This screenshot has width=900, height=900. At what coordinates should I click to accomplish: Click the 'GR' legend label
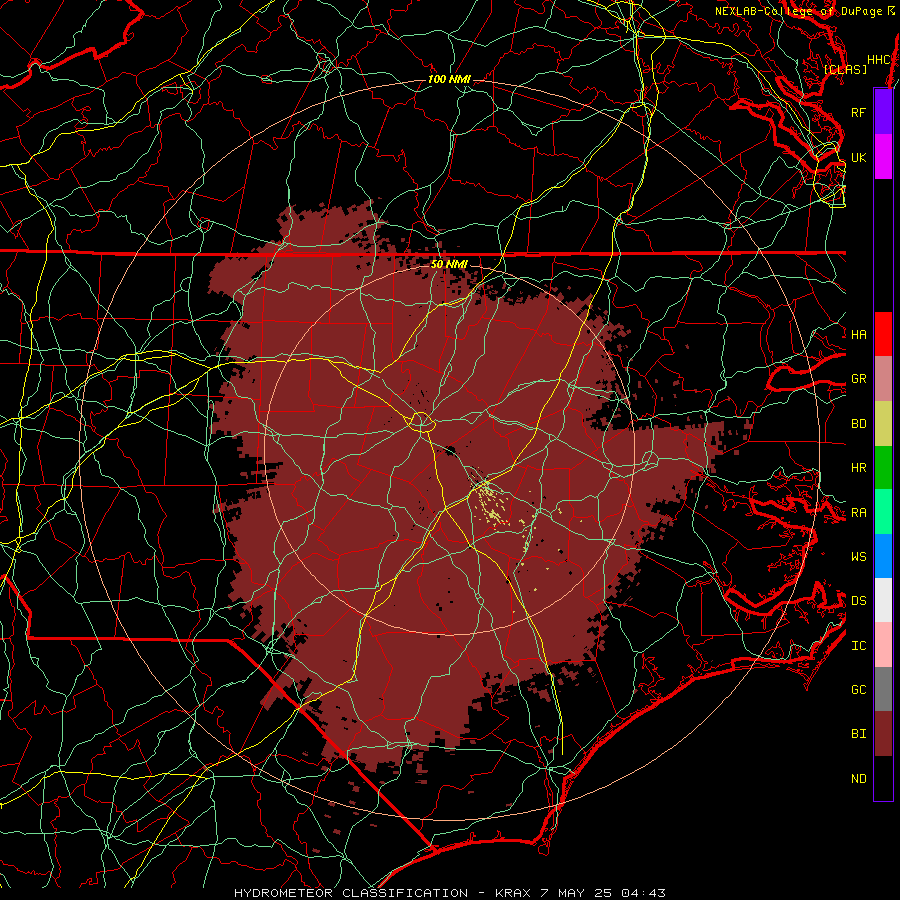tap(858, 379)
